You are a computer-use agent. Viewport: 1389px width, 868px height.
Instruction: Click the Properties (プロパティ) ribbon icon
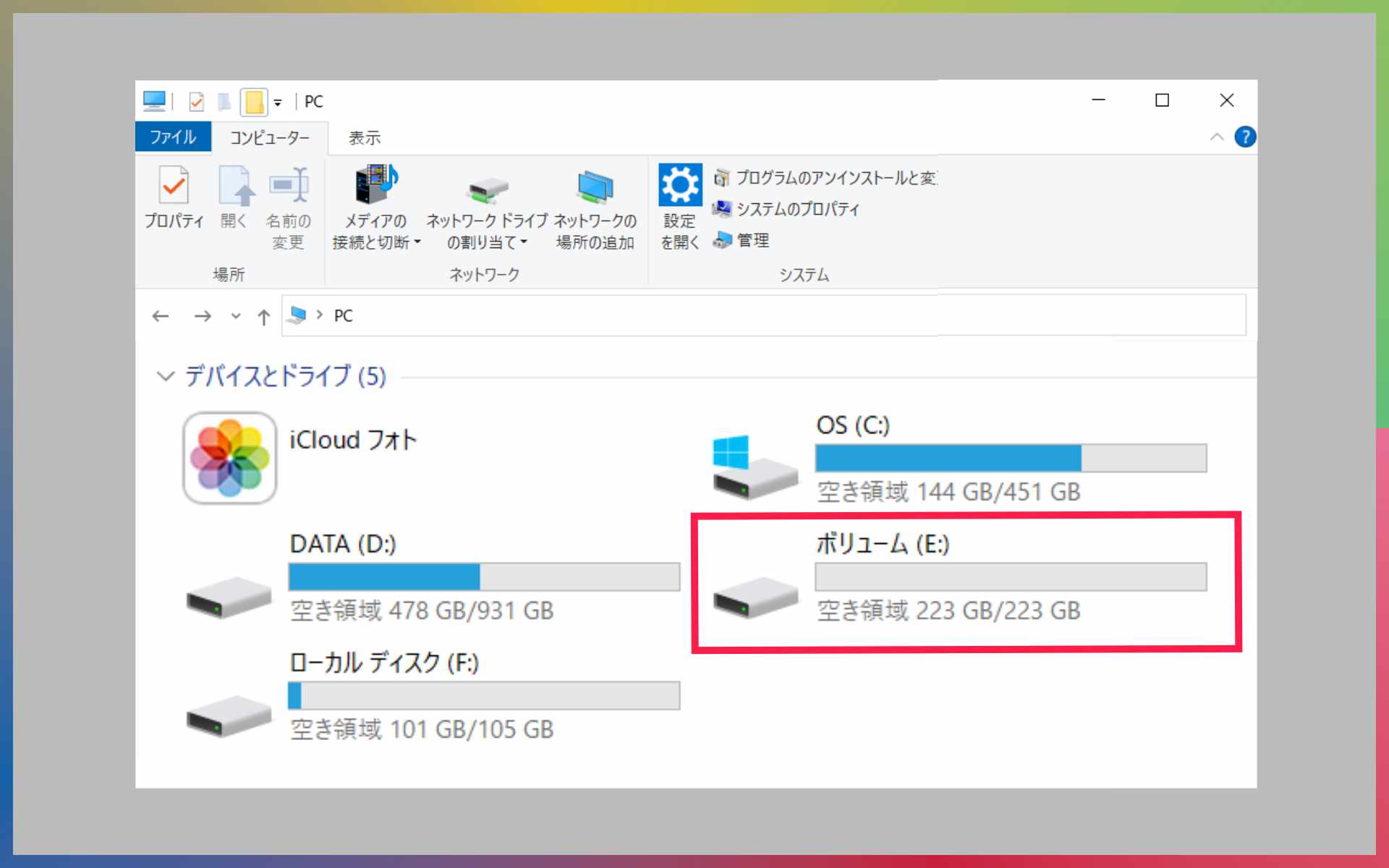click(174, 186)
